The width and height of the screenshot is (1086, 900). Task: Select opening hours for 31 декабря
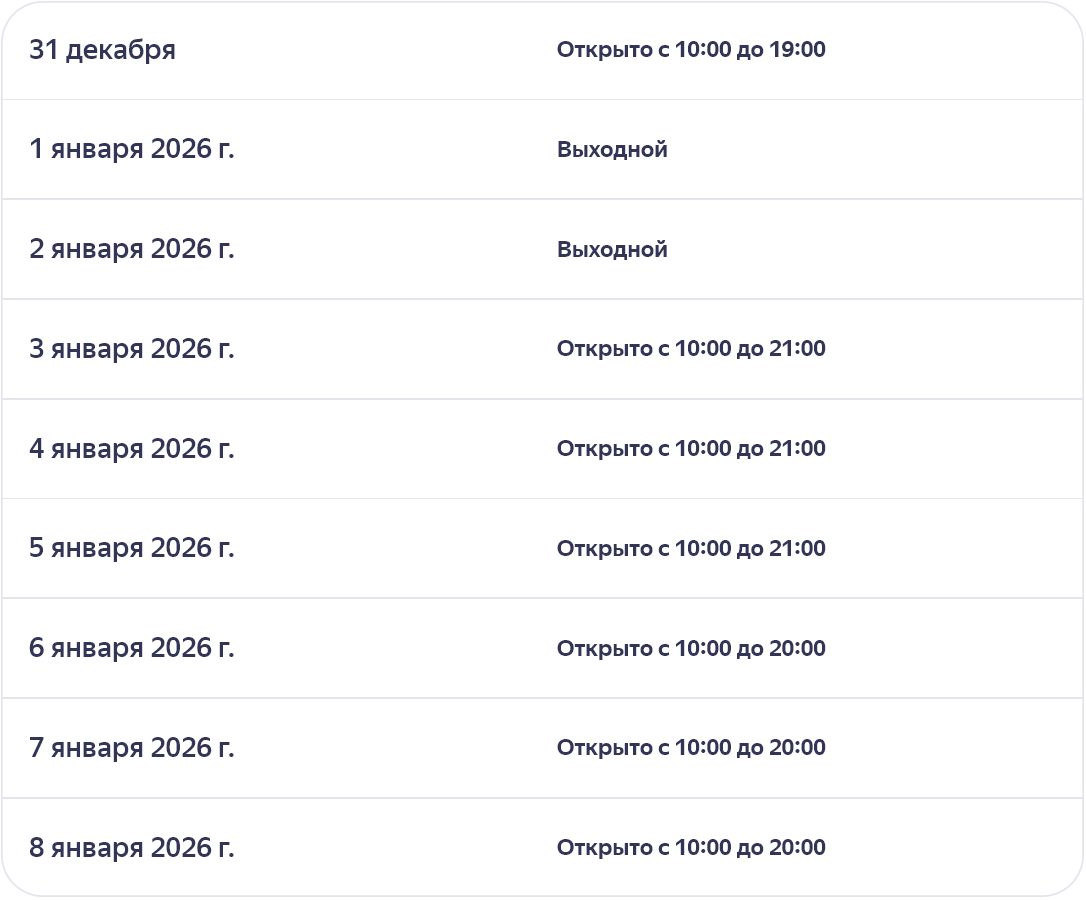click(x=690, y=50)
